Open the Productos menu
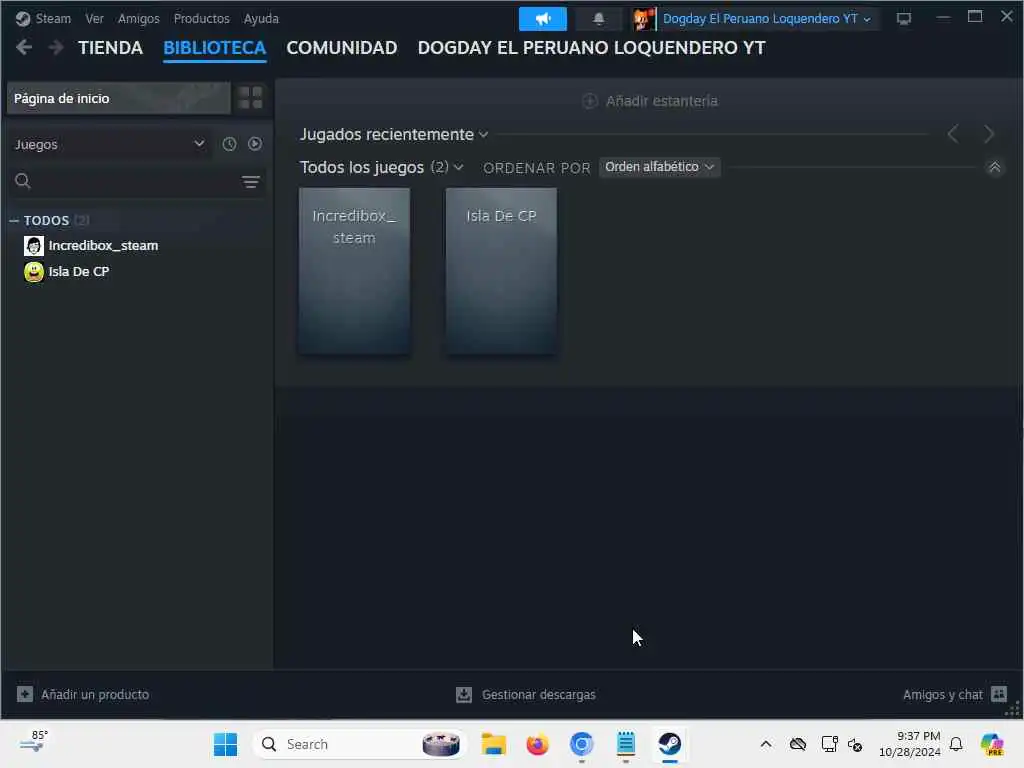 coord(201,18)
